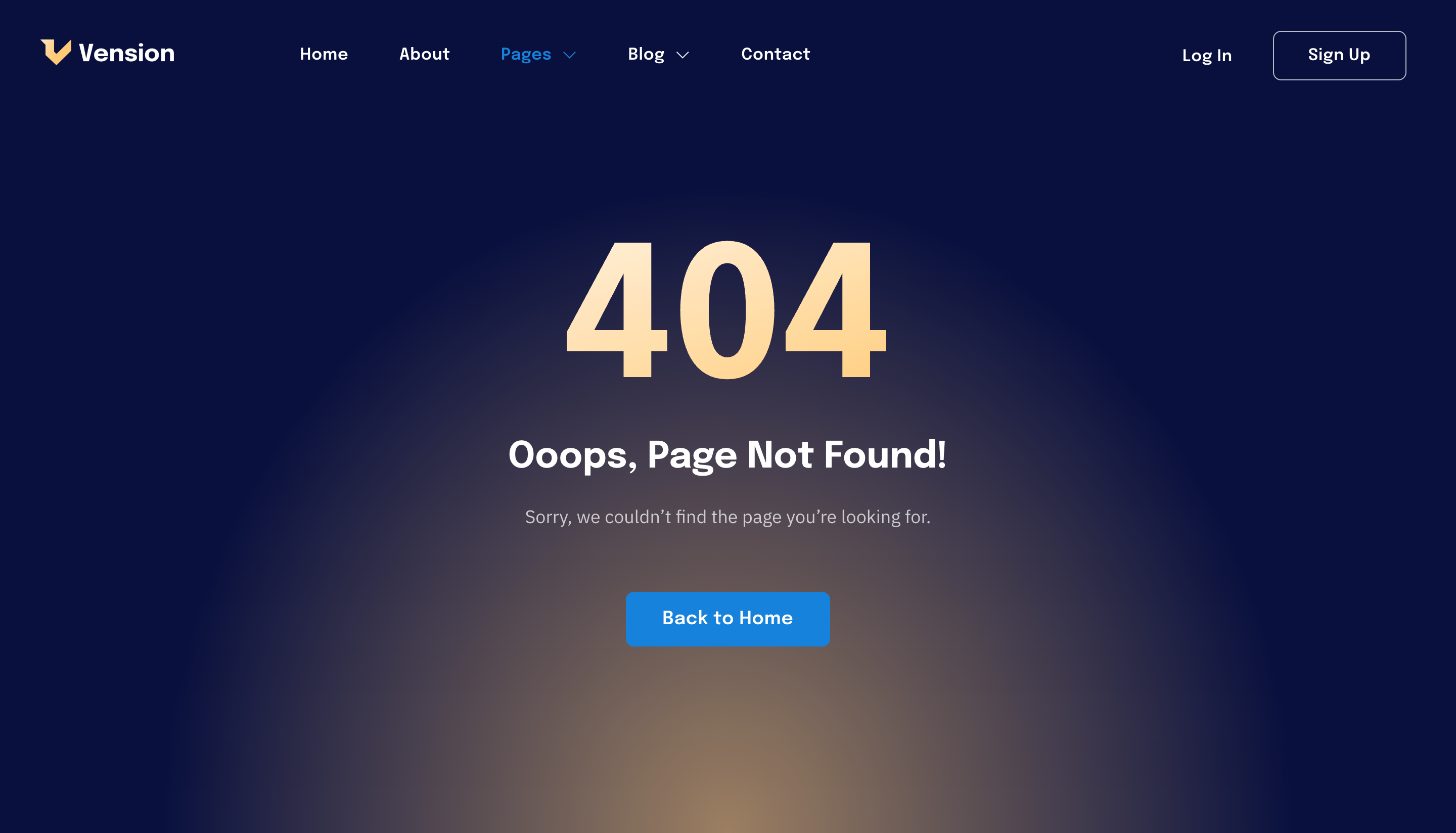Click the word Found! in the heading
Screen dimensions: 1456x833
(x=885, y=454)
